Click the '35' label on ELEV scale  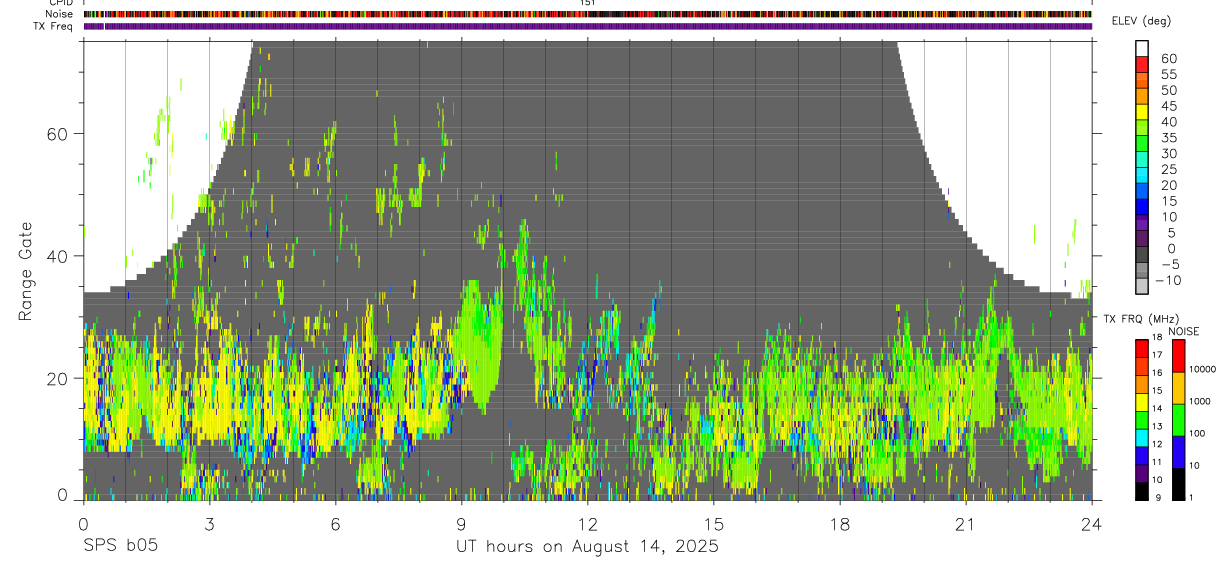click(x=1168, y=138)
